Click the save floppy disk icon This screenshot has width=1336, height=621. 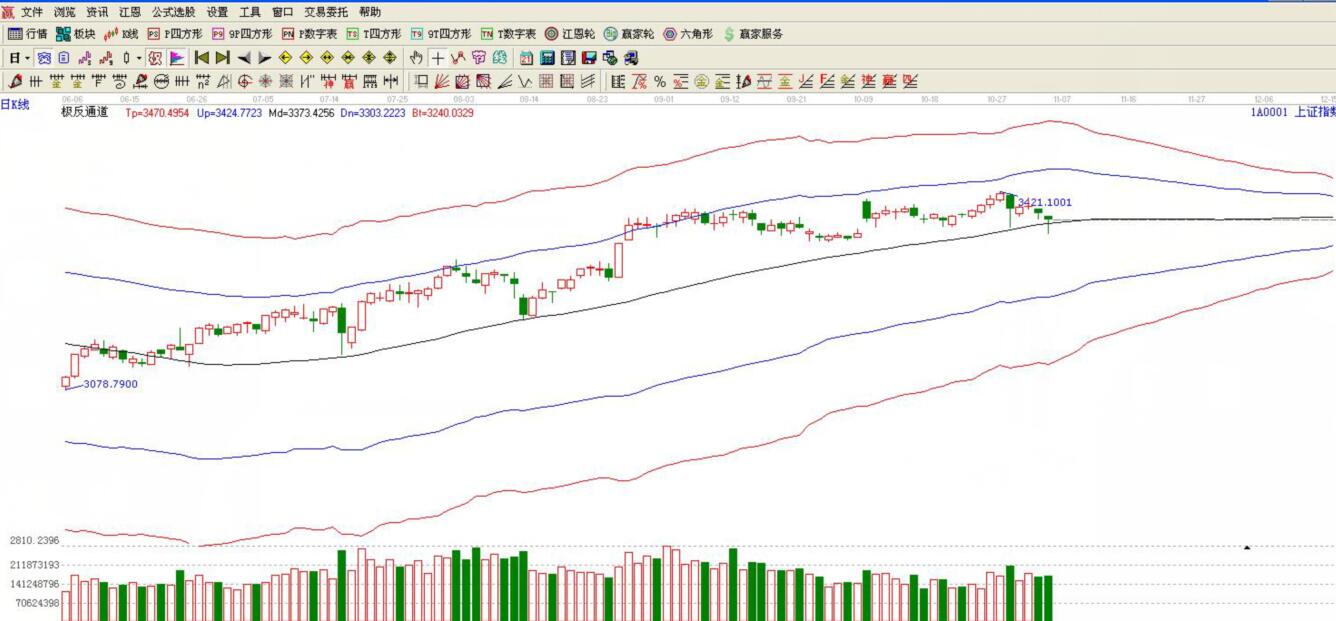pos(589,58)
